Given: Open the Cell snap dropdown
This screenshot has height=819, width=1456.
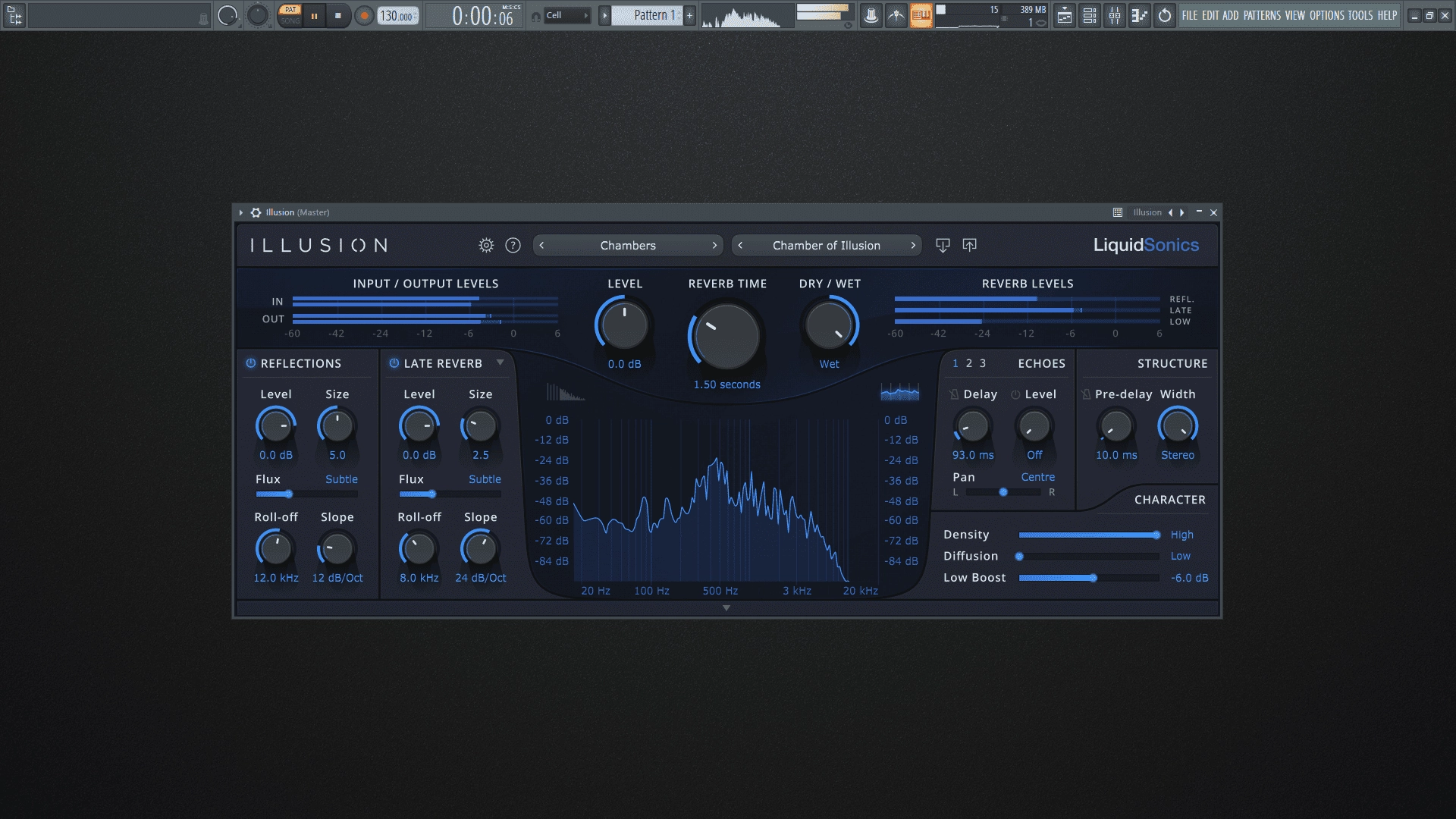Looking at the screenshot, I should [x=567, y=15].
